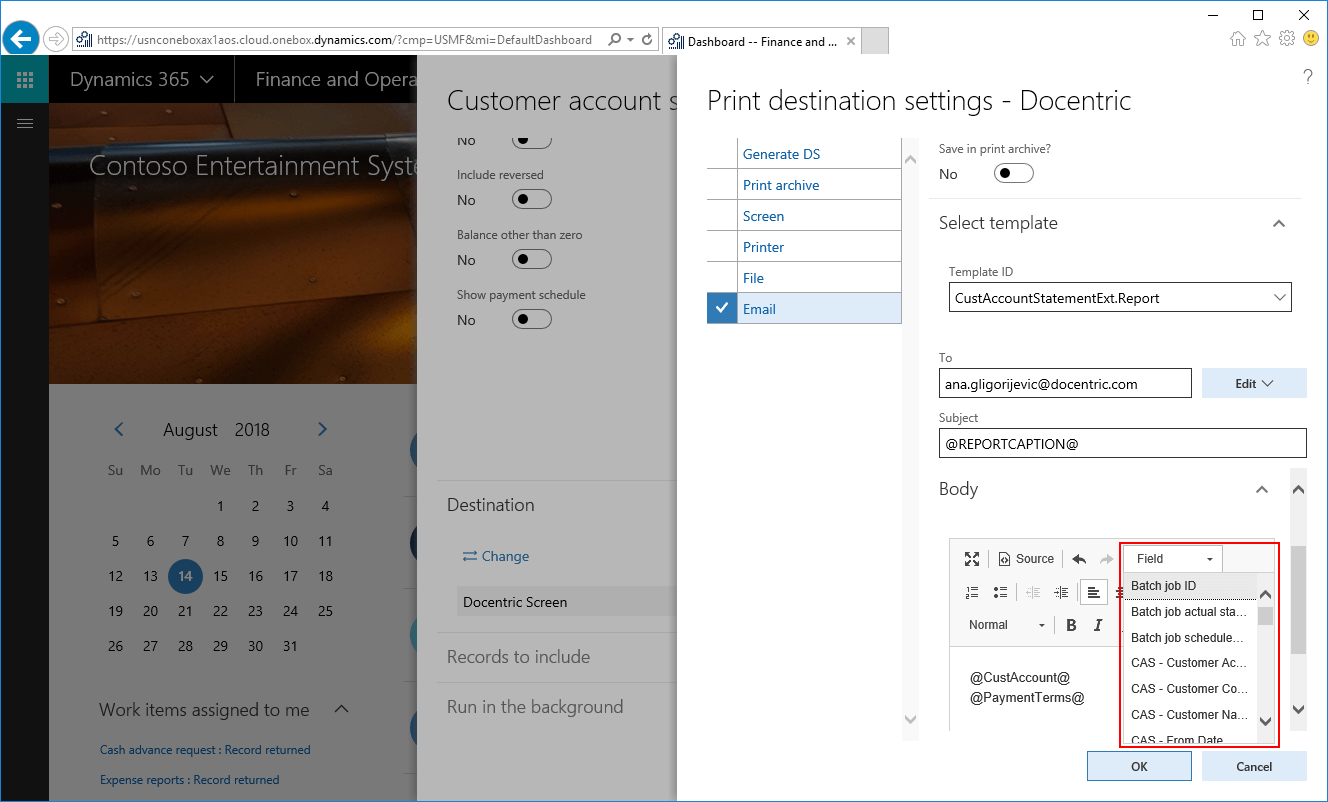The width and height of the screenshot is (1328, 802).
Task: Click the To email input field
Action: [x=1065, y=384]
